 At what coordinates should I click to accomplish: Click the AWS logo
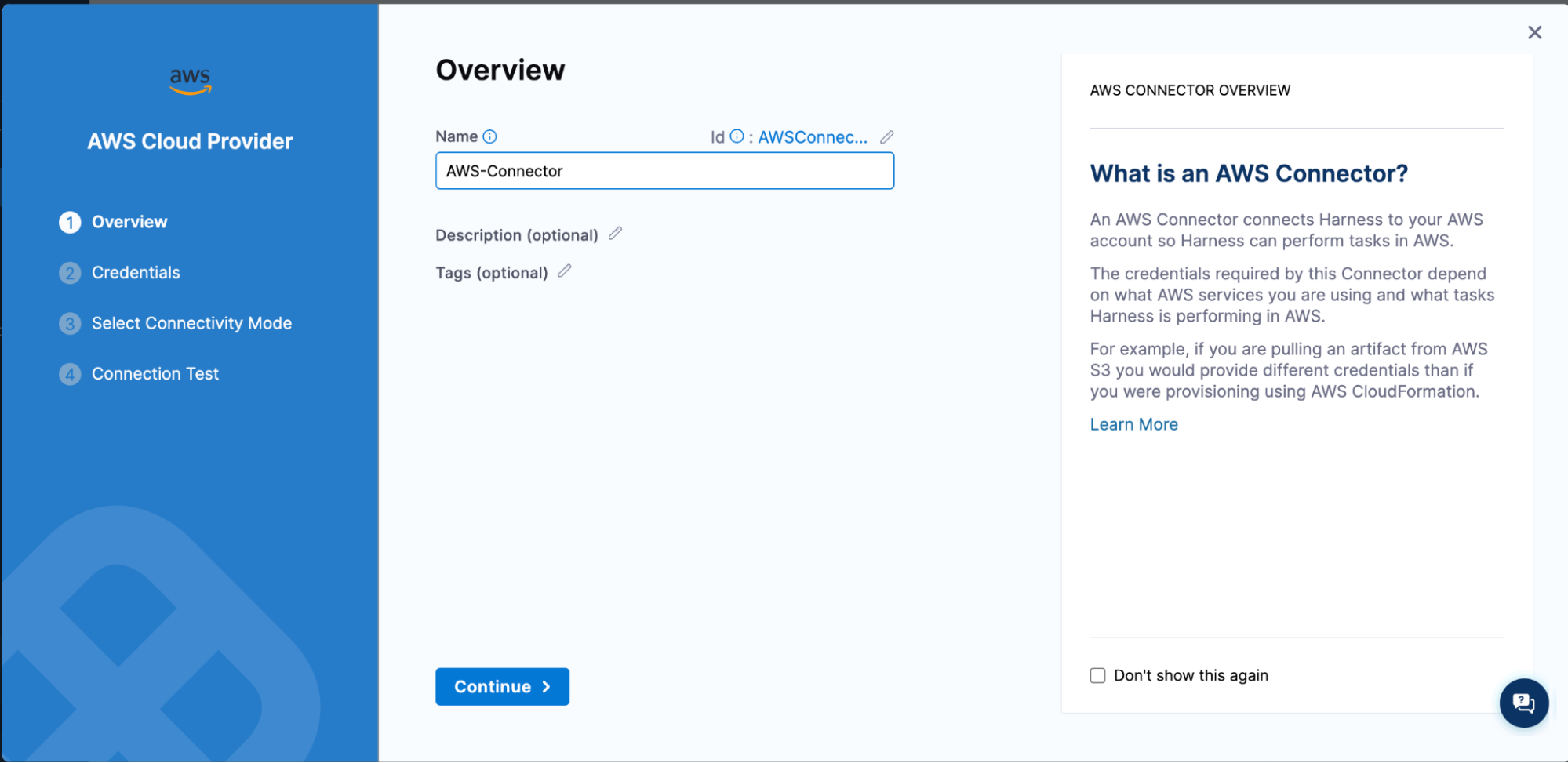191,81
